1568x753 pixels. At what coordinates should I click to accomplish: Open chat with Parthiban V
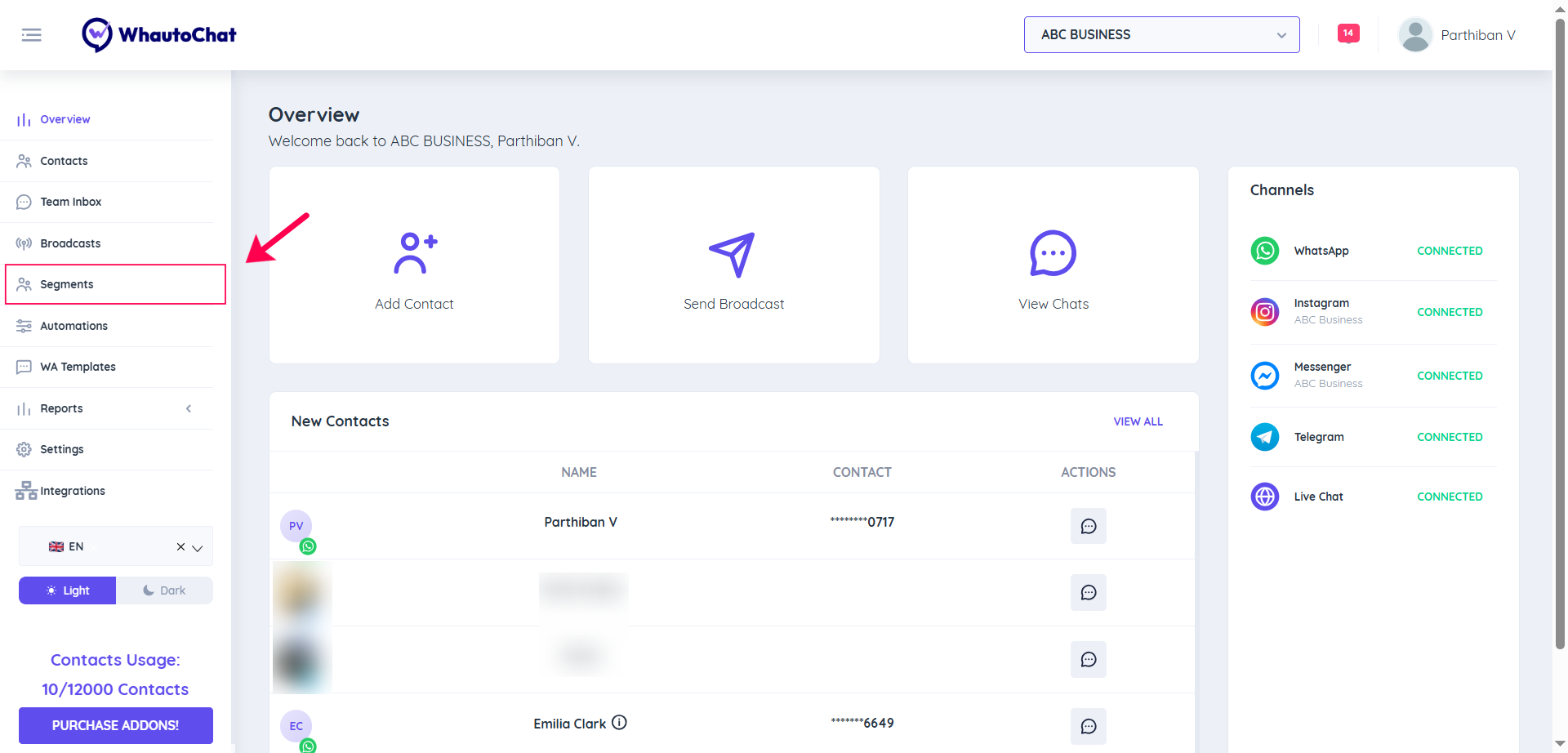tap(1088, 526)
